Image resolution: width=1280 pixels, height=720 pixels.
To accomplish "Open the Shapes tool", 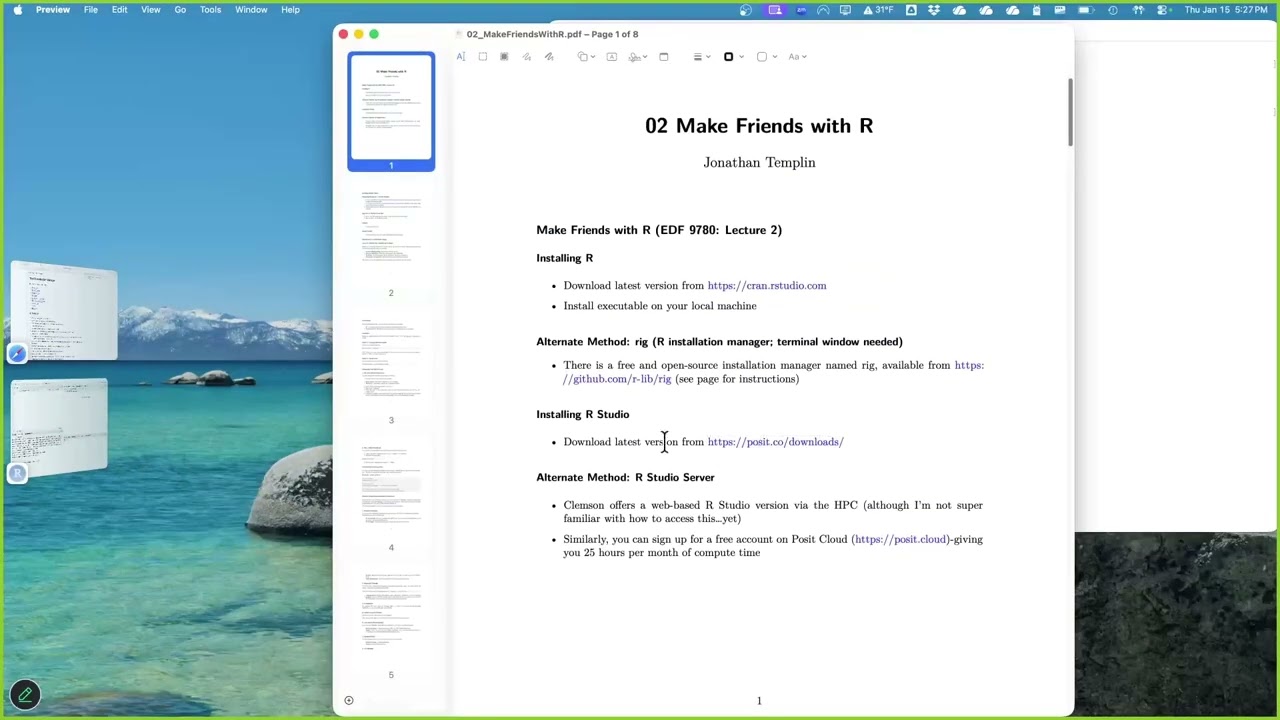I will (x=582, y=57).
